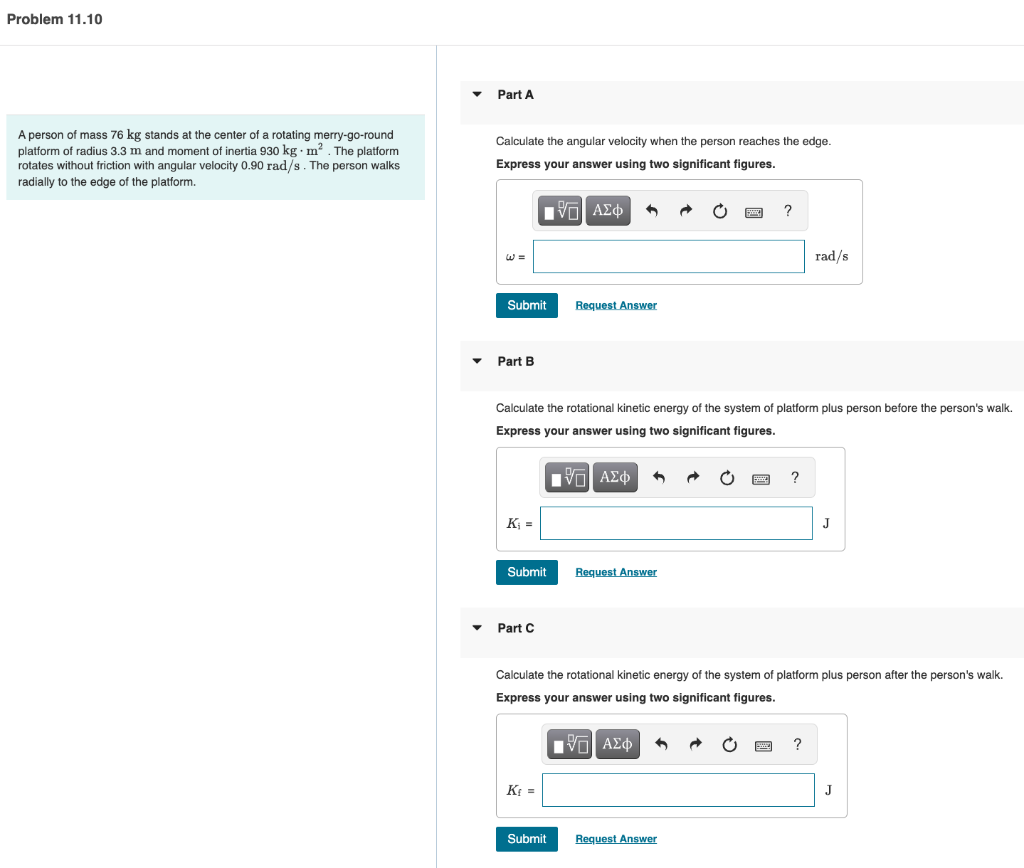Reset the Part B answer with circular reset icon
This screenshot has width=1024, height=868.
point(726,477)
